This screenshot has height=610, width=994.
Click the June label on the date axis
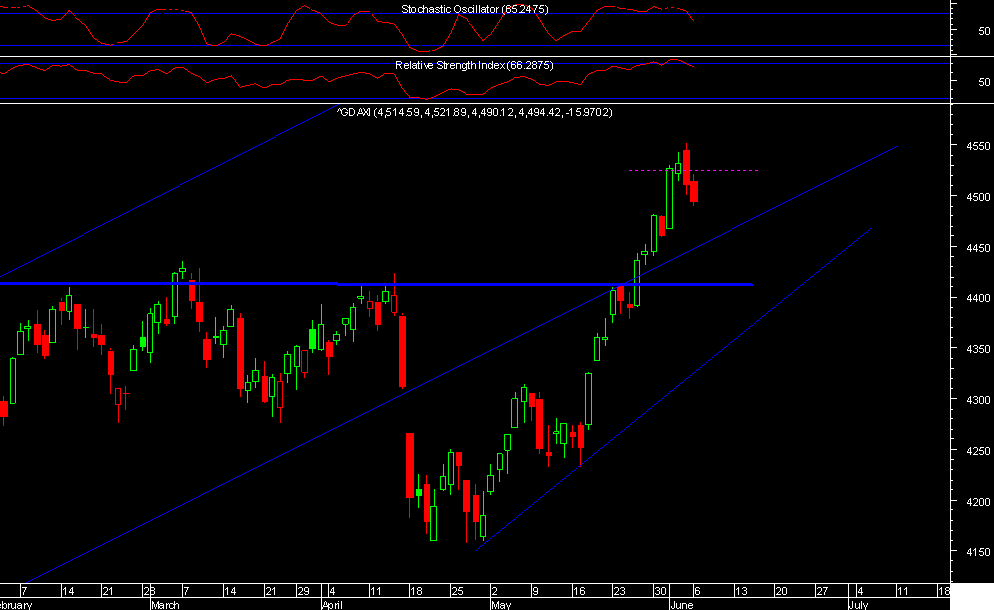(x=680, y=604)
